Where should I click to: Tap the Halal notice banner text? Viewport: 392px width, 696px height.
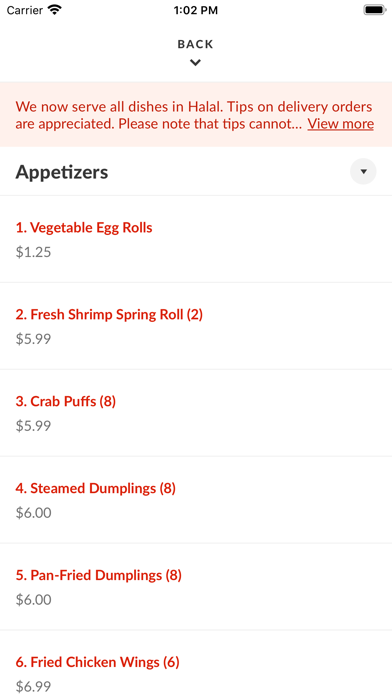(x=194, y=115)
